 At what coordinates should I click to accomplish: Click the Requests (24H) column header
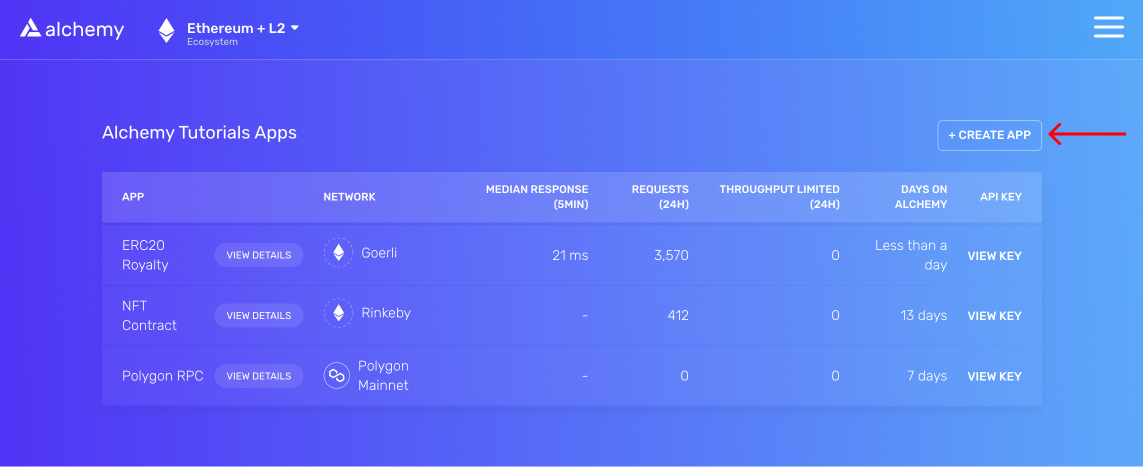660,196
